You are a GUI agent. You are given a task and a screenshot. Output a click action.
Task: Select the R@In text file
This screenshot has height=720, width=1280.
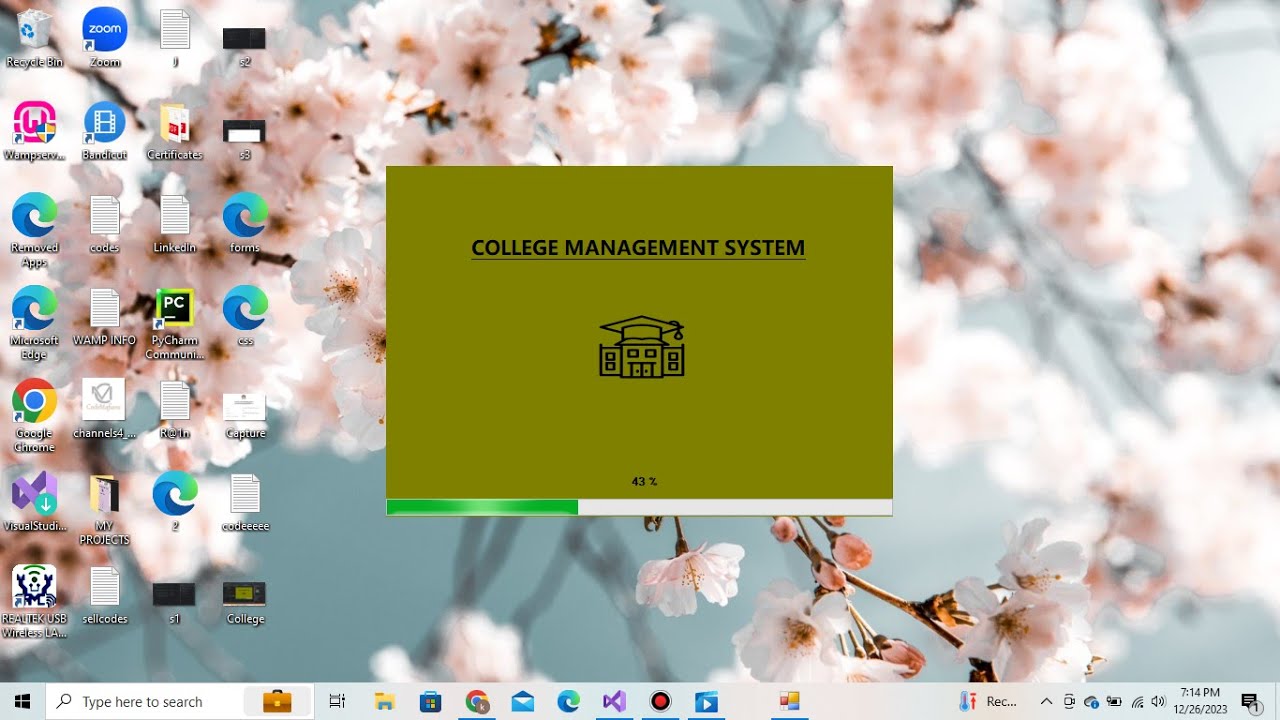[x=175, y=410]
